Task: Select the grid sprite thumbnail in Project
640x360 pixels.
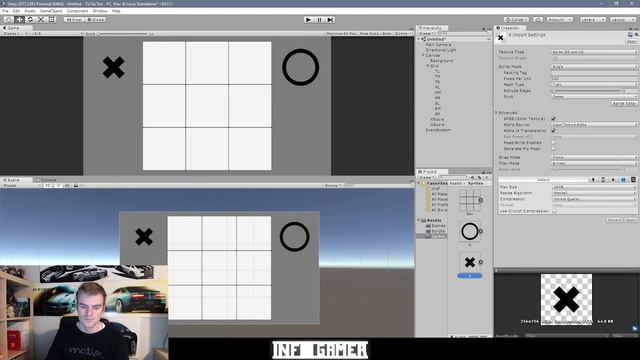Action: [x=470, y=200]
